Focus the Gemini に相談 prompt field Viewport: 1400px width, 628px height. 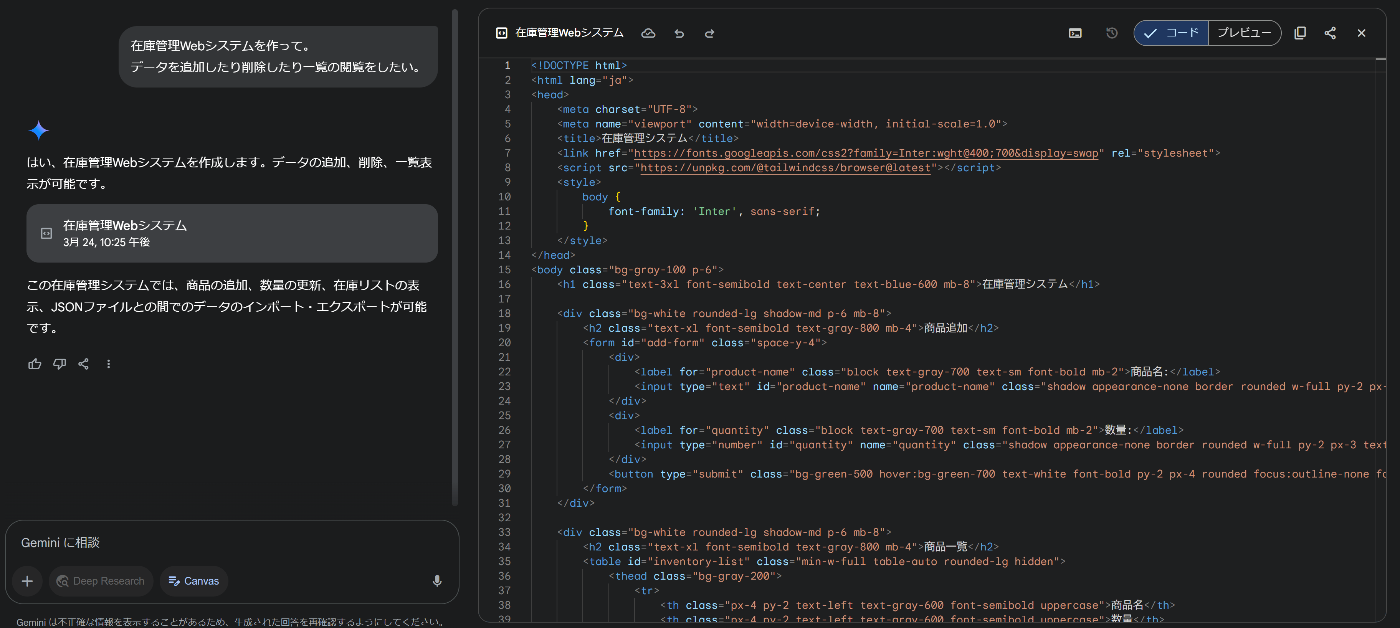coord(232,543)
